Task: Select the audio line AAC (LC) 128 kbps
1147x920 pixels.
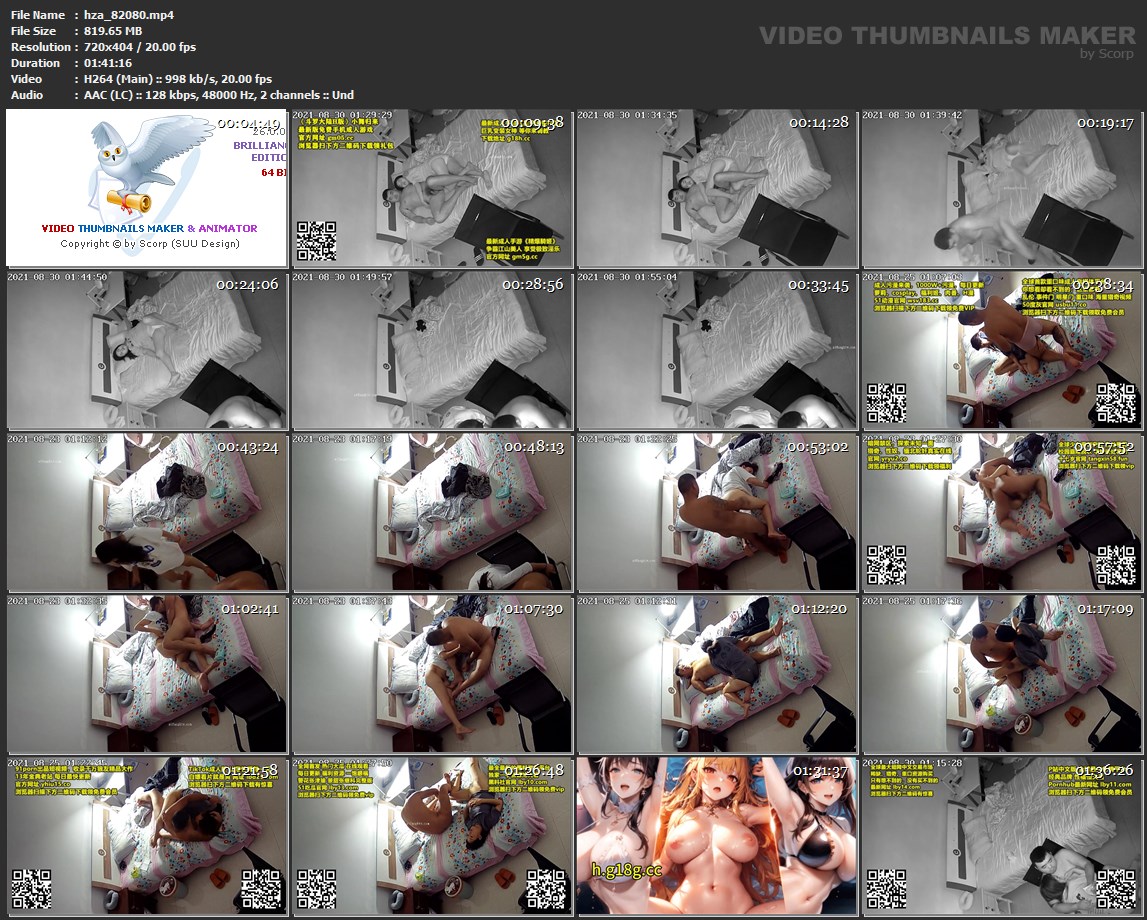Action: pyautogui.click(x=219, y=95)
